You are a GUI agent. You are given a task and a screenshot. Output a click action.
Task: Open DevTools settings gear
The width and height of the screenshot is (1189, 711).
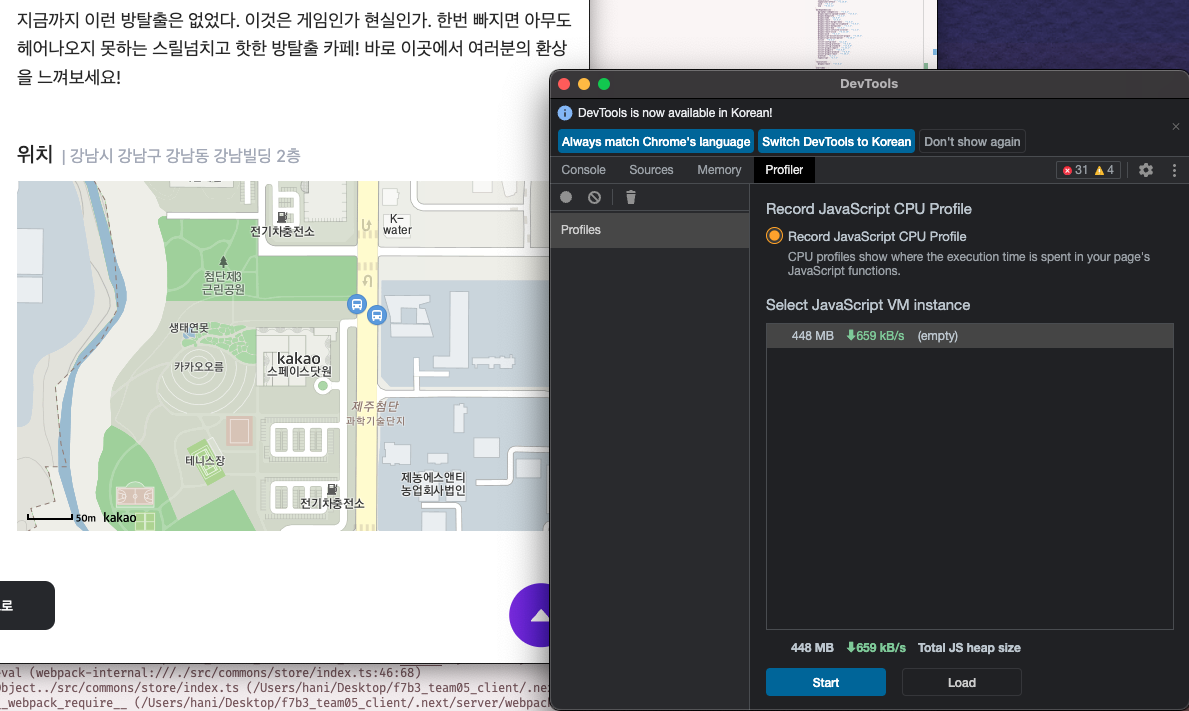[1146, 170]
